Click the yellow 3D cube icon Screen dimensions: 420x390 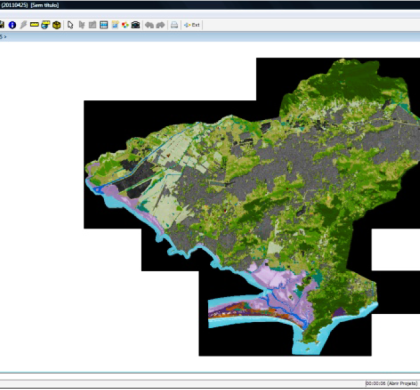pos(57,25)
